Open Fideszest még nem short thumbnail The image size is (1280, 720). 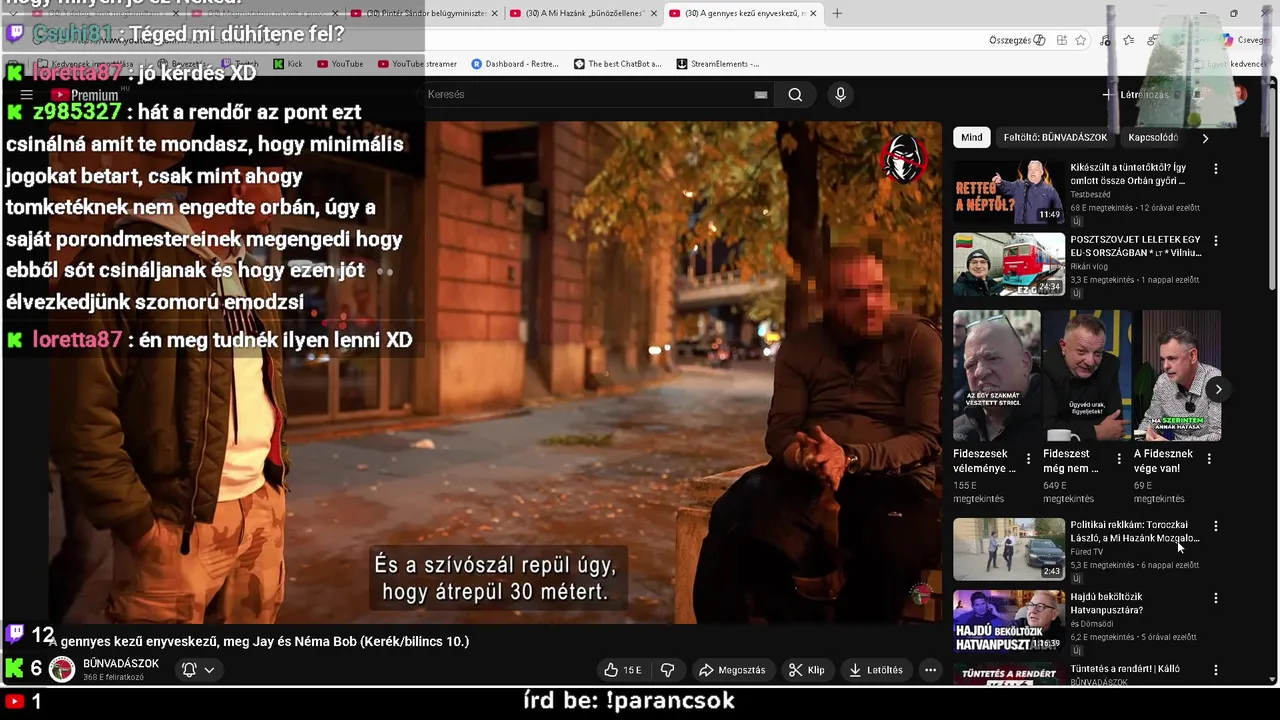(1087, 376)
